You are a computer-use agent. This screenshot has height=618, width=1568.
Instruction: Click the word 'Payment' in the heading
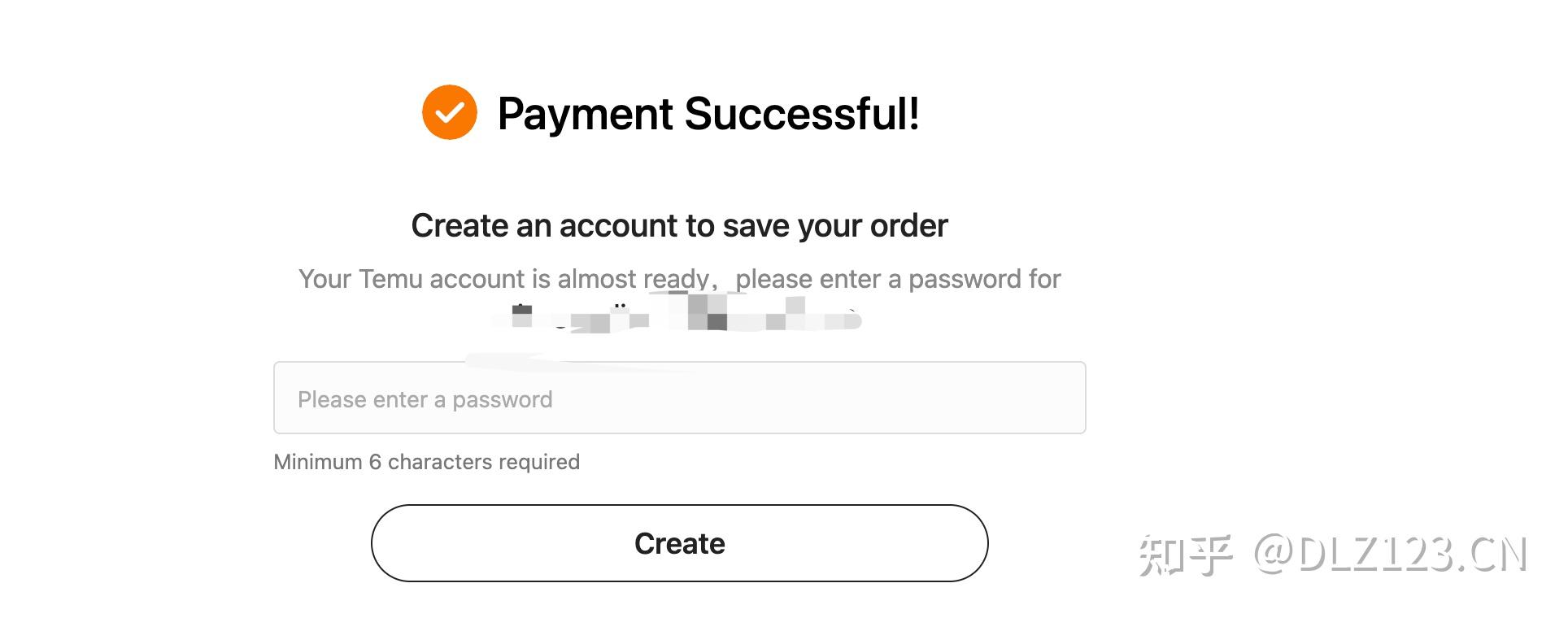(x=586, y=115)
